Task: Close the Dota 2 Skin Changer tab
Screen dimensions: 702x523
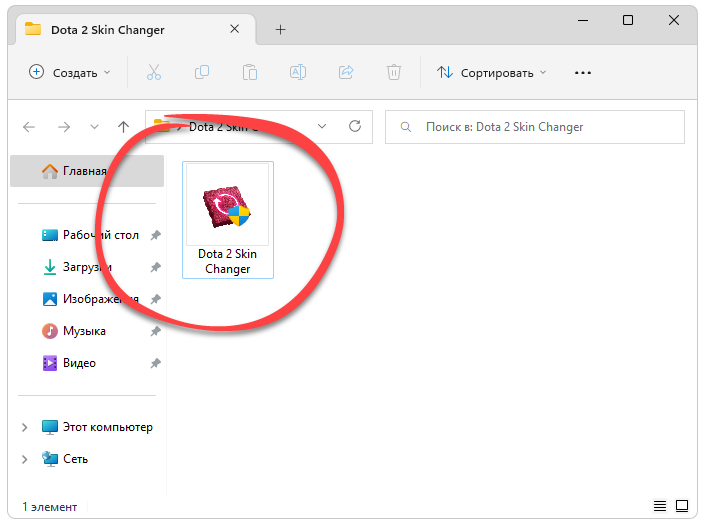Action: (234, 29)
